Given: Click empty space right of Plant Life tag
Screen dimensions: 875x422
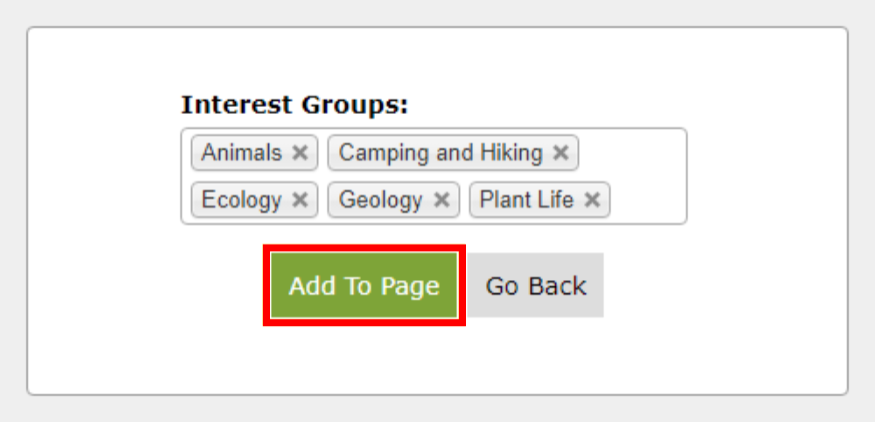Looking at the screenshot, I should click(647, 199).
